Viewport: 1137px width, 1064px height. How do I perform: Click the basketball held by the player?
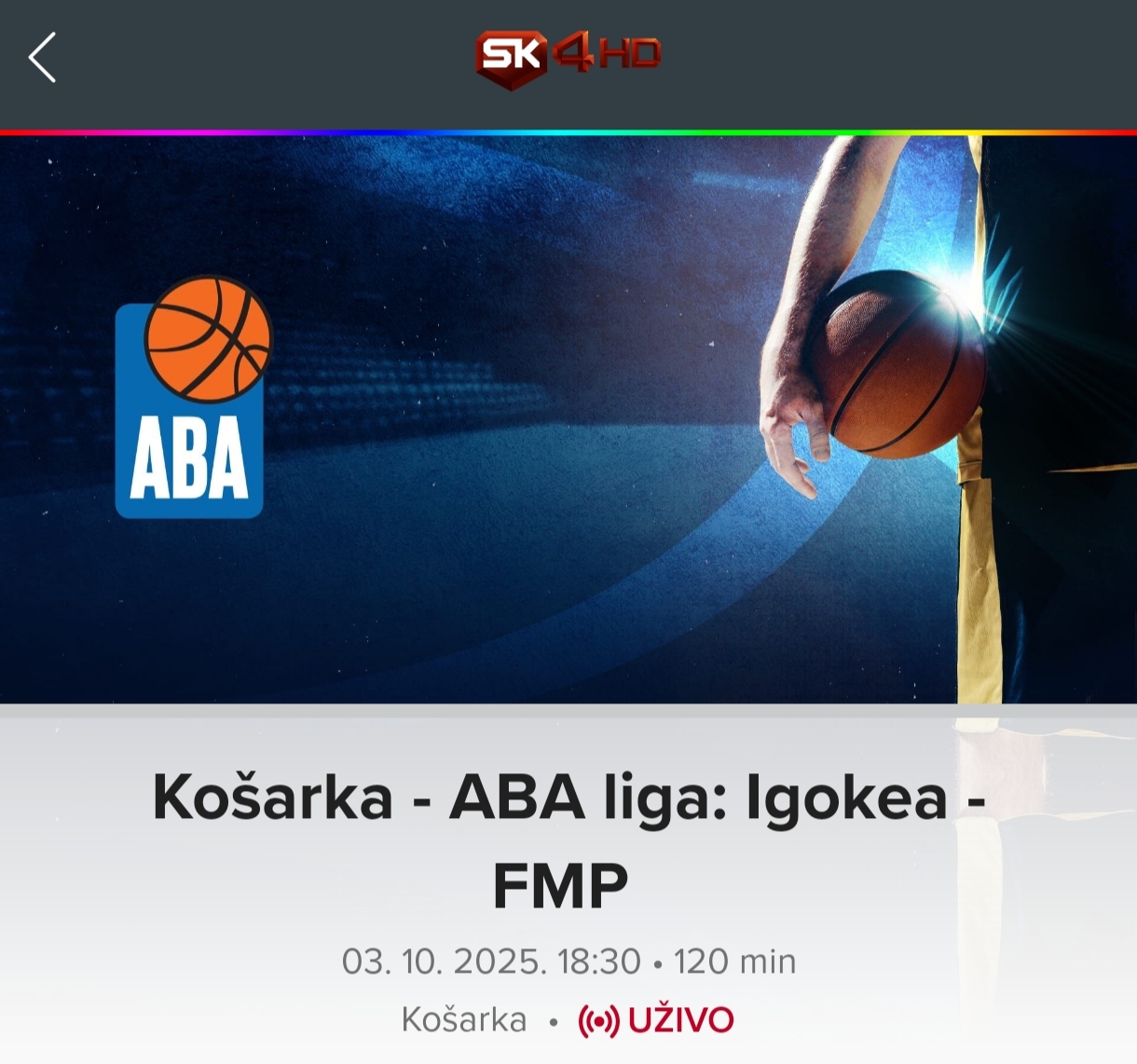pos(897,364)
